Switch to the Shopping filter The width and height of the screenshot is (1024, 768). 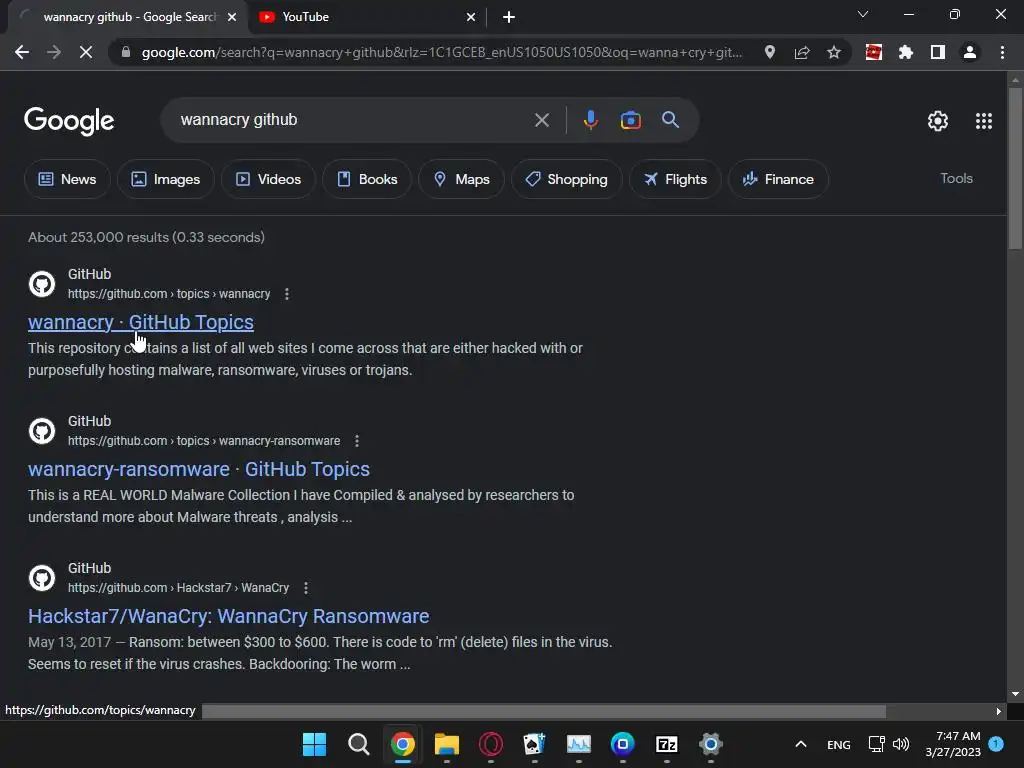(x=566, y=179)
